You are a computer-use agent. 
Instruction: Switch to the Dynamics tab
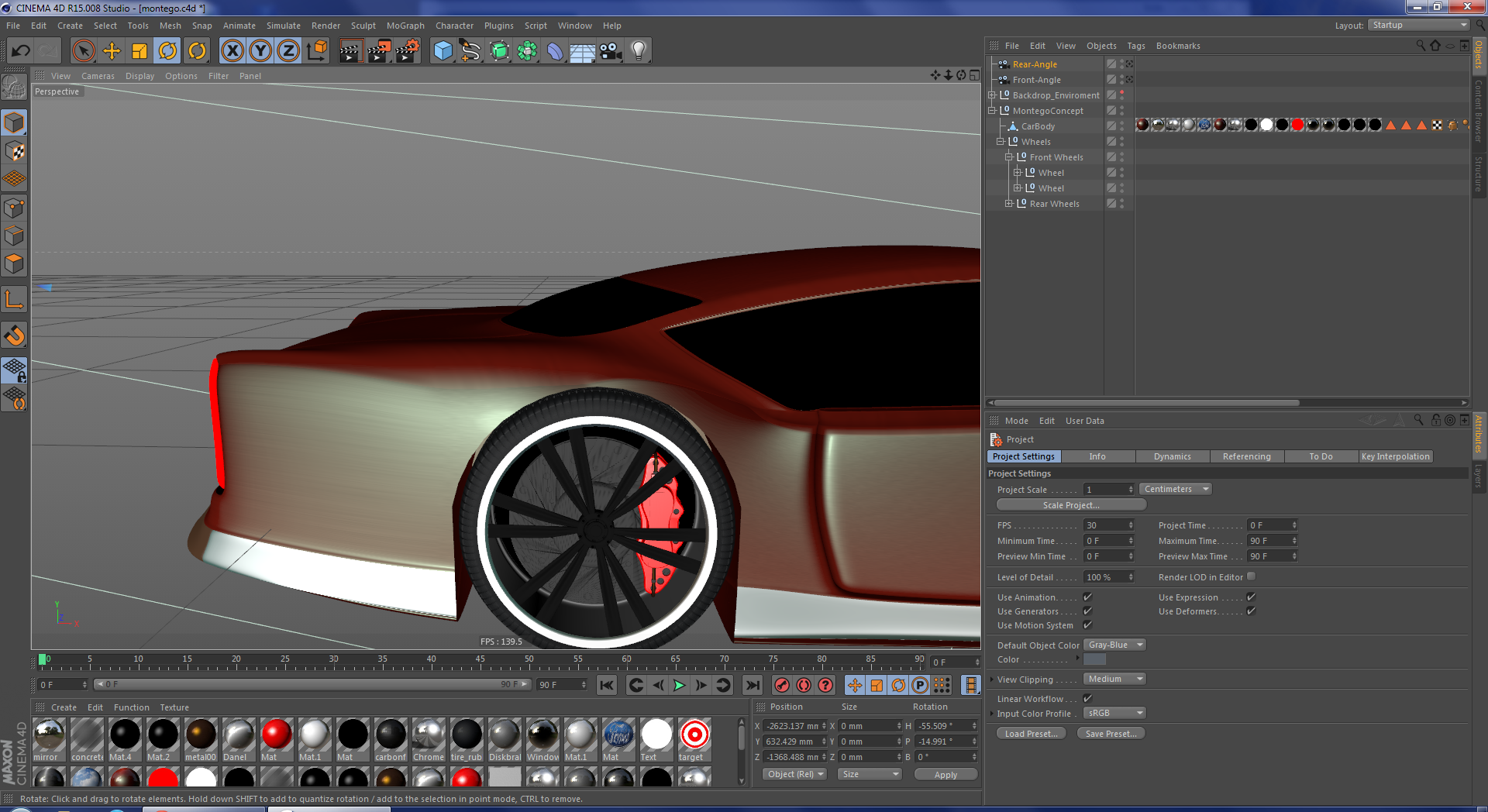(1172, 456)
